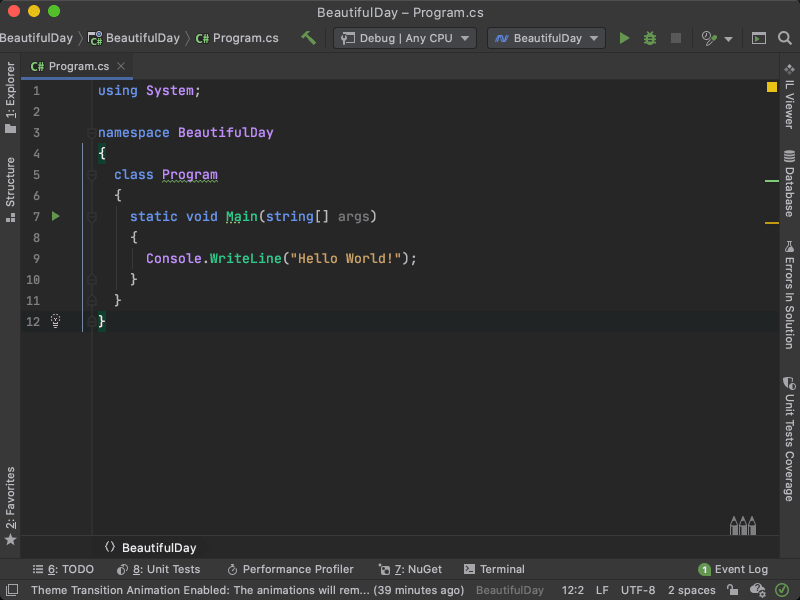
Task: Open the TODO tool window
Action: tap(63, 569)
